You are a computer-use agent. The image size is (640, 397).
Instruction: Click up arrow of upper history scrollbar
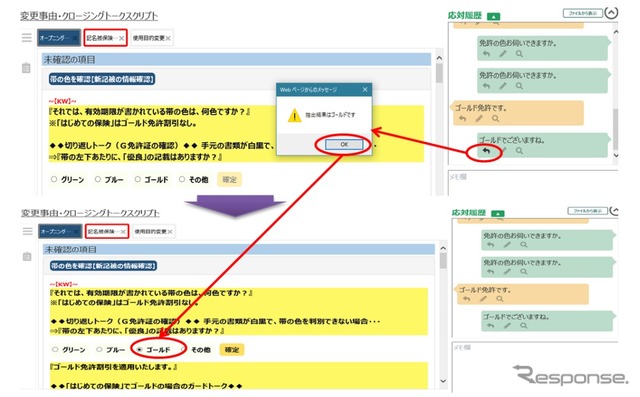(x=616, y=31)
